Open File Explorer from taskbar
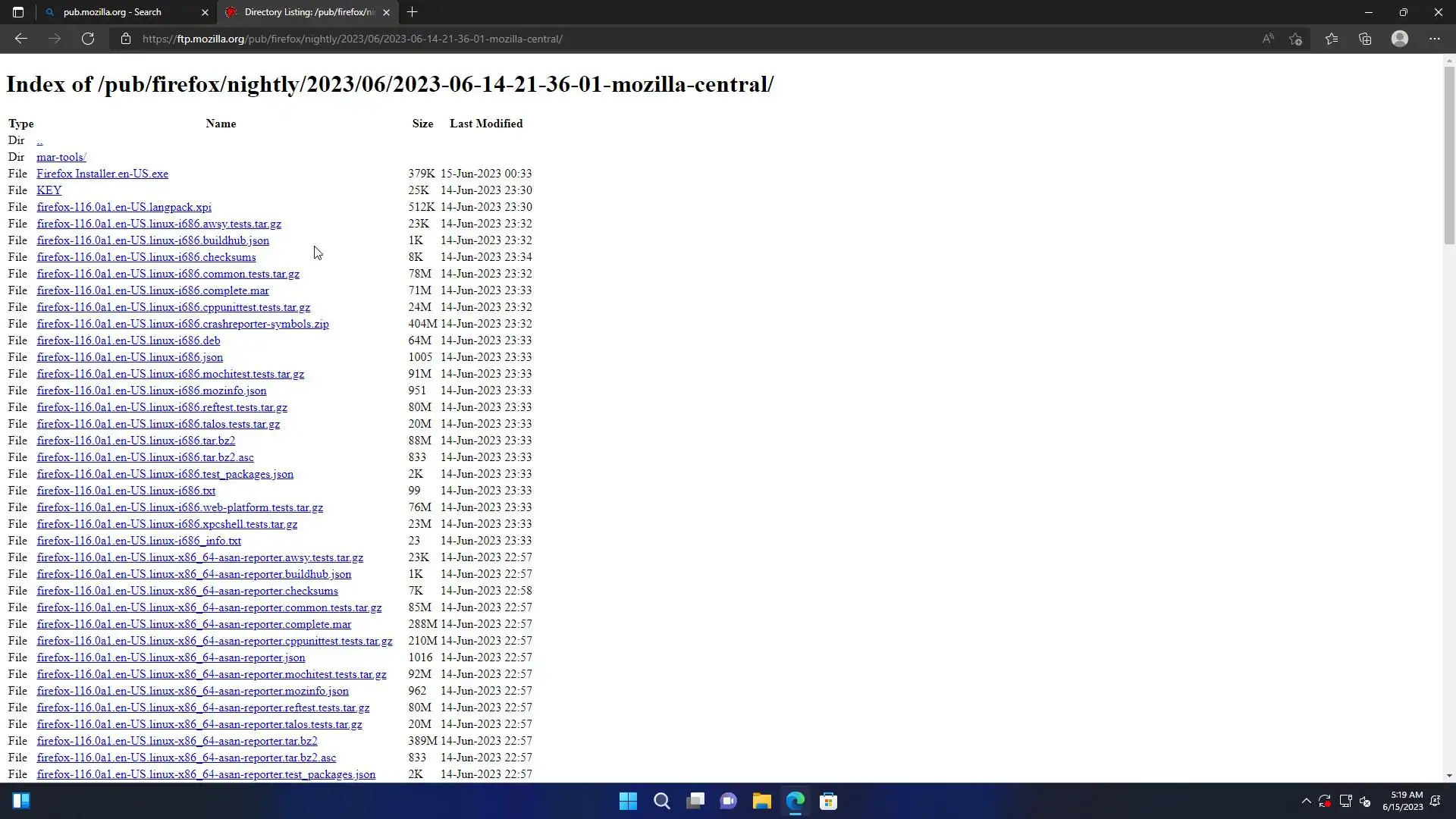The width and height of the screenshot is (1456, 819). point(761,801)
